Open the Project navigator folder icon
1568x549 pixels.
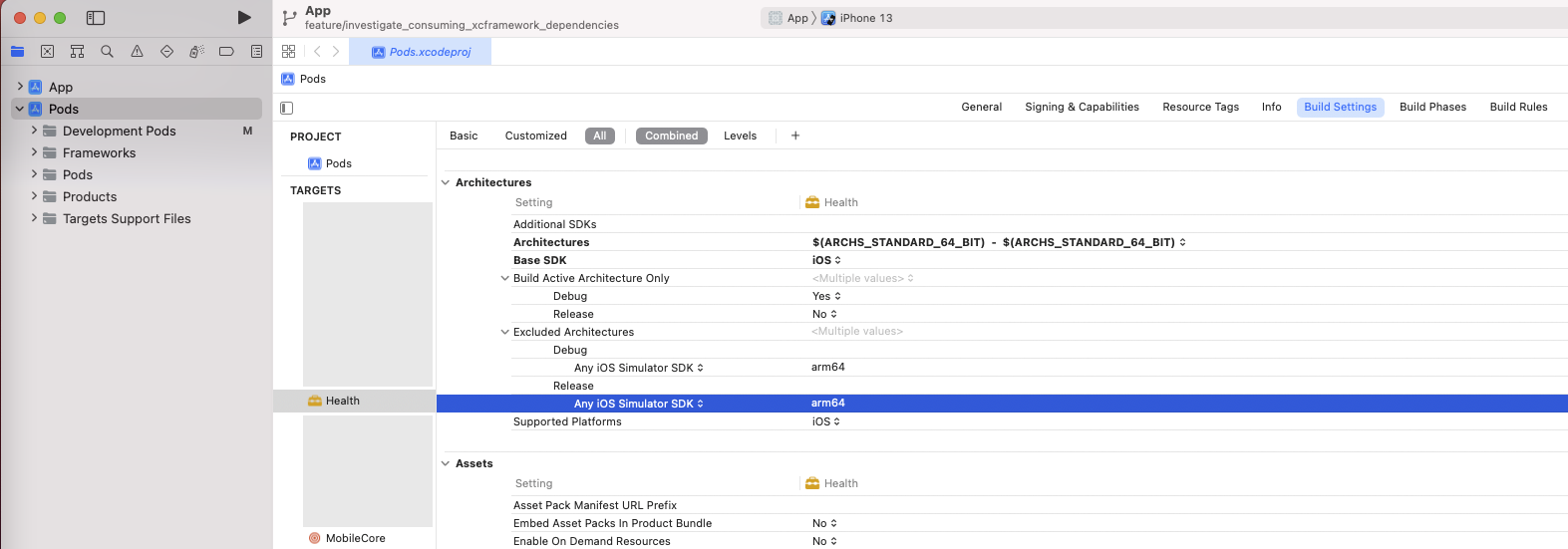pyautogui.click(x=17, y=51)
